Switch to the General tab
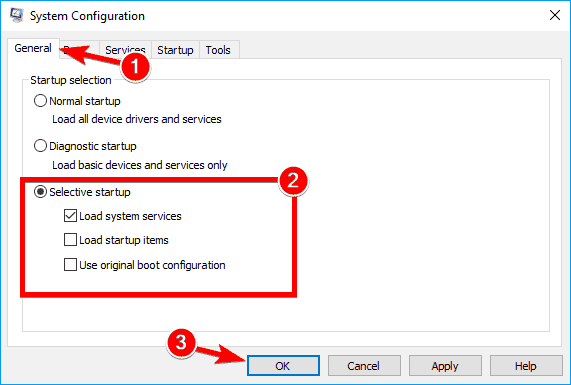The height and width of the screenshot is (385, 571). coord(33,48)
